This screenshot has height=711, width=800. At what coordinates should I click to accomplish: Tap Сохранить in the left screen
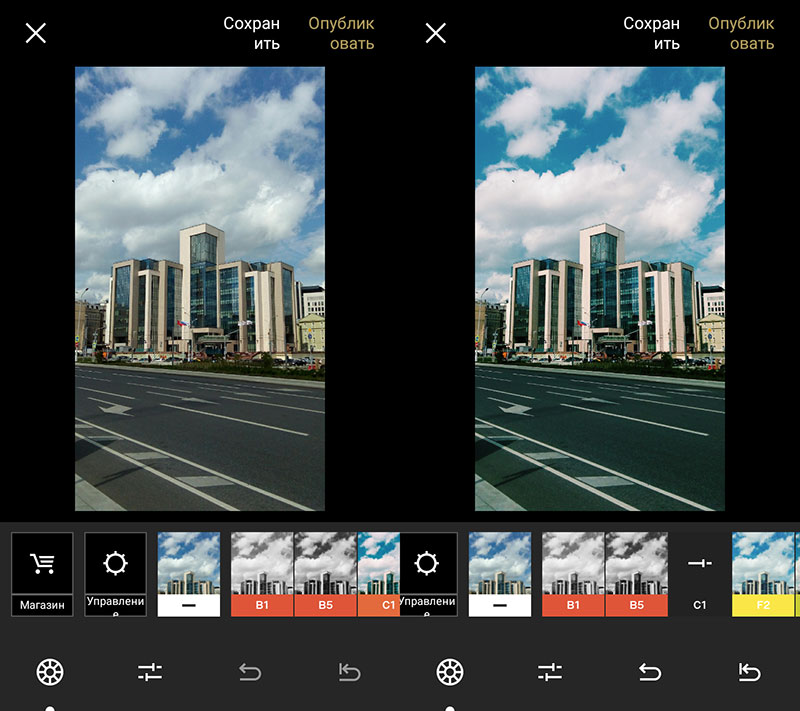252,33
